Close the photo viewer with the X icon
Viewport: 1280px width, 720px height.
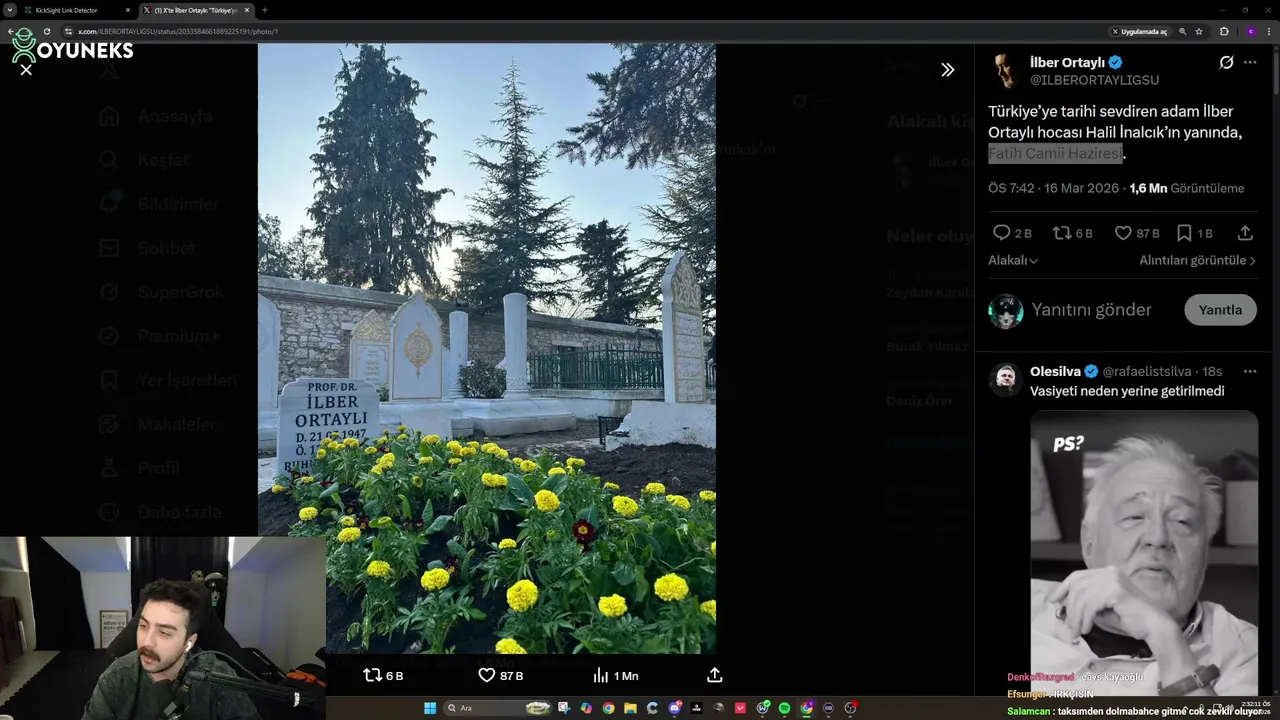point(26,70)
